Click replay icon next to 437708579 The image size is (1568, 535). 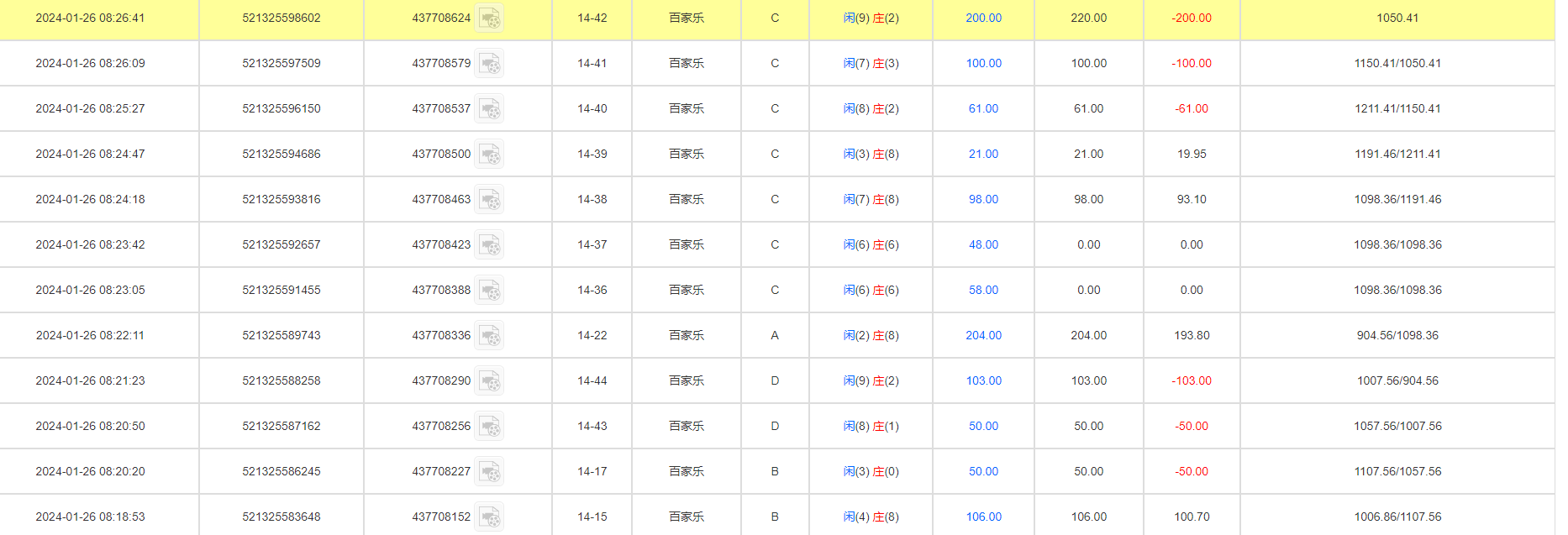coord(489,63)
